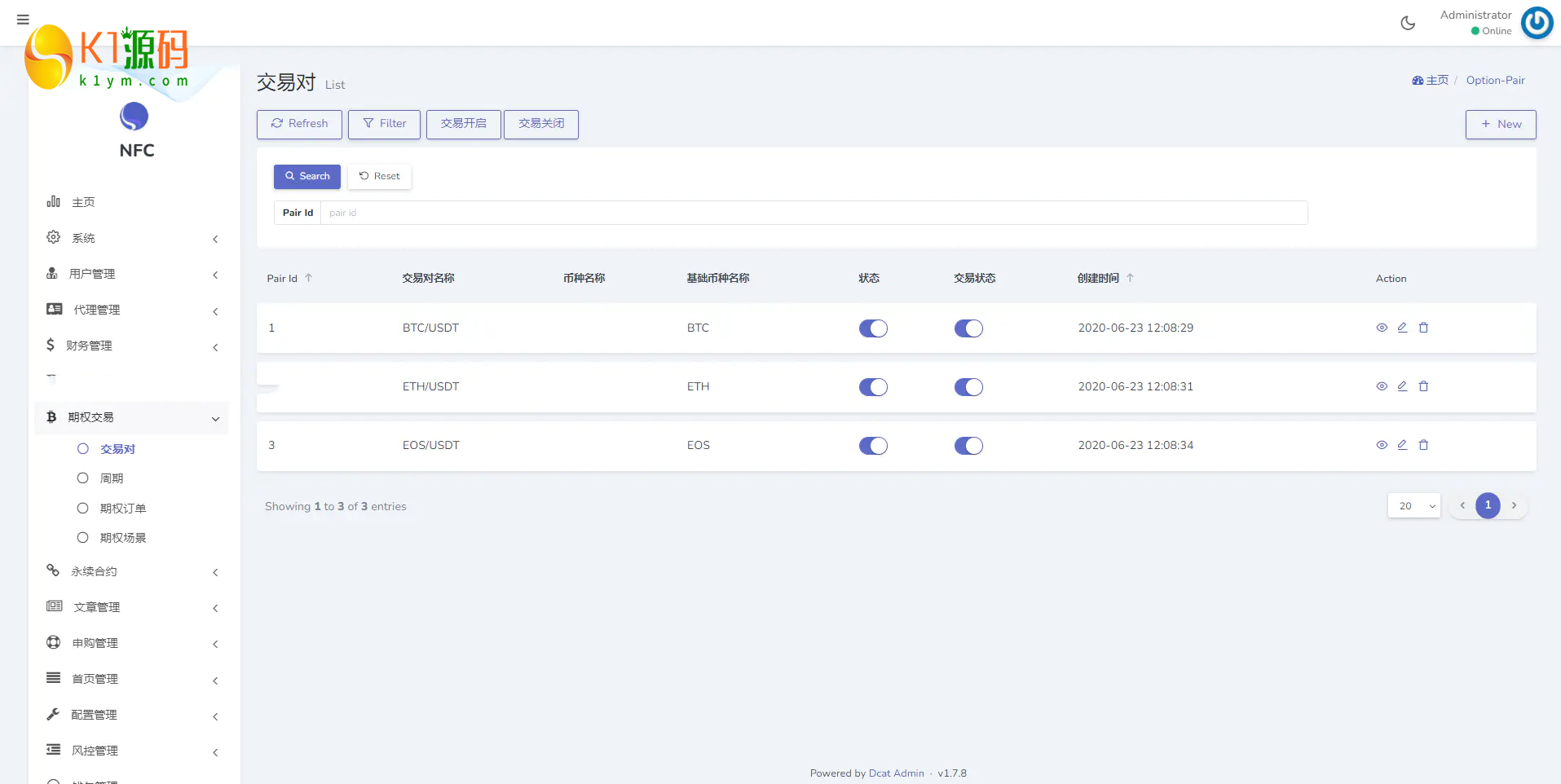Open the Filter button
The height and width of the screenshot is (784, 1561).
384,124
